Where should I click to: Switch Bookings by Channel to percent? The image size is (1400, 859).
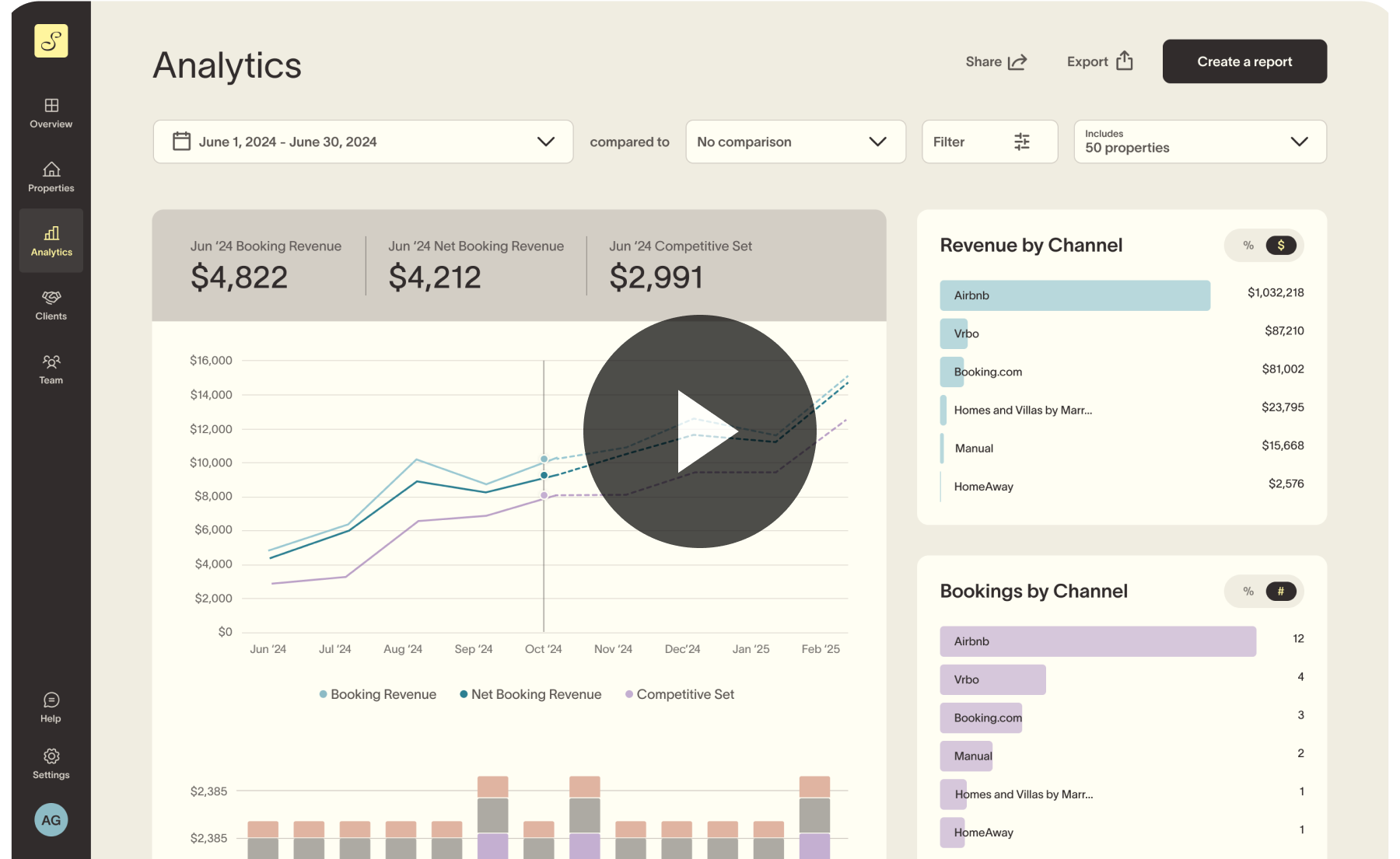coord(1248,592)
